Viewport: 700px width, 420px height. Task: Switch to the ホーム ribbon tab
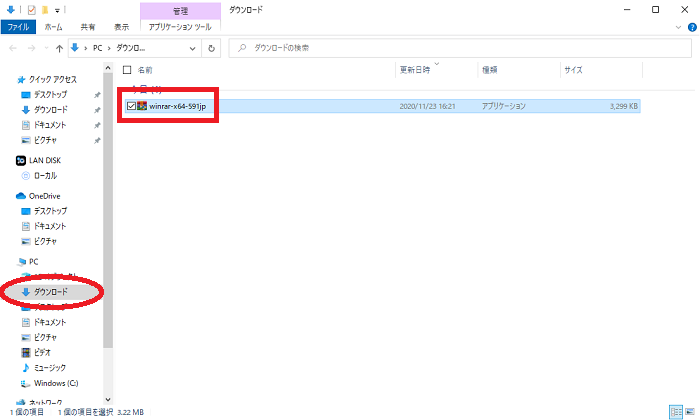(54, 27)
